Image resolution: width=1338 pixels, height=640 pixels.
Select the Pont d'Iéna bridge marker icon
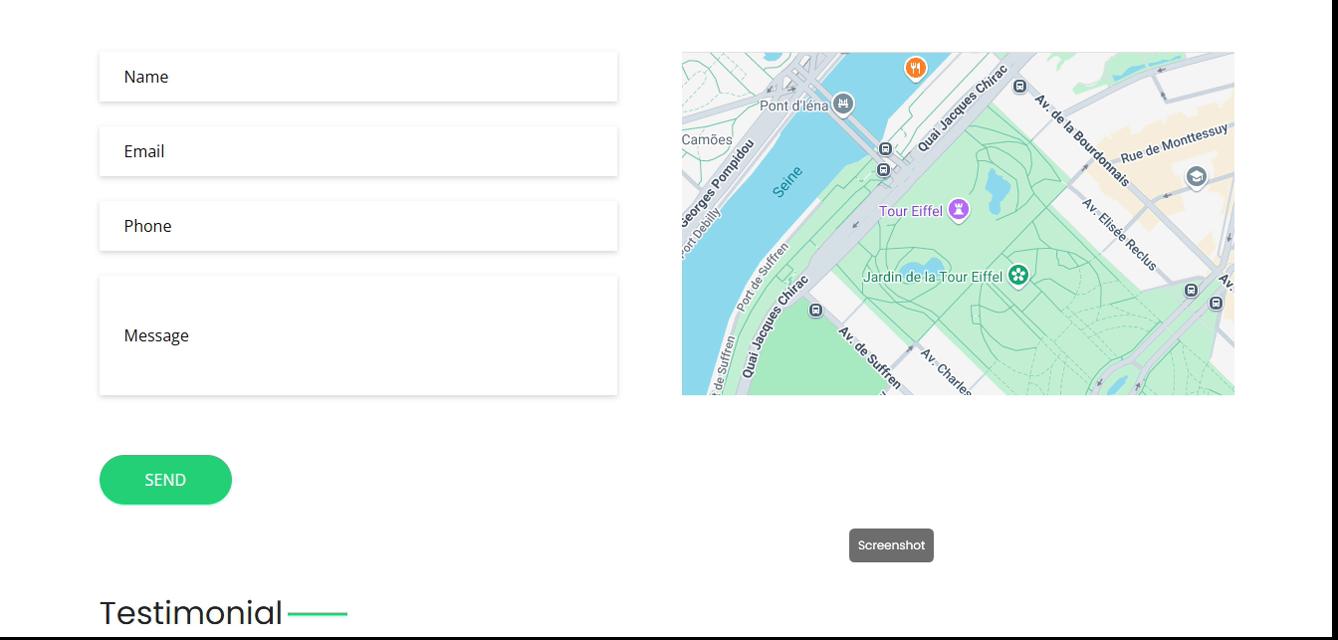click(x=844, y=103)
